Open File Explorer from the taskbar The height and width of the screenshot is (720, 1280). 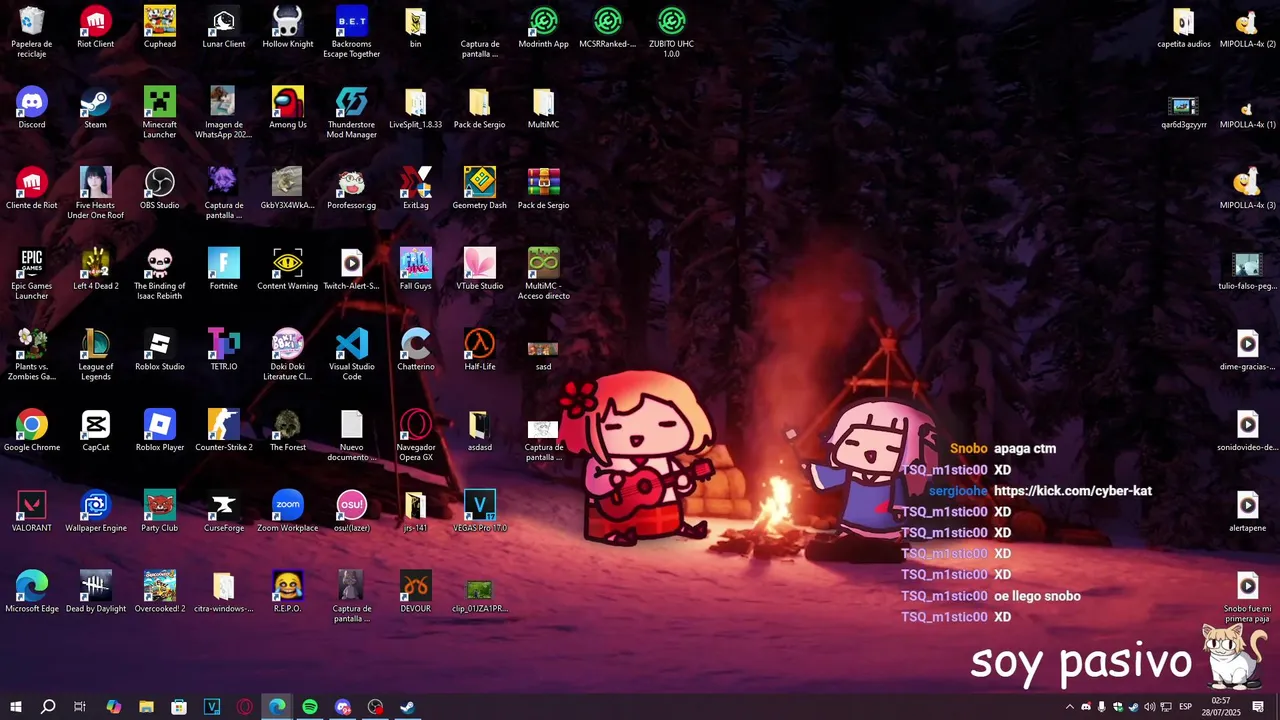(x=146, y=707)
